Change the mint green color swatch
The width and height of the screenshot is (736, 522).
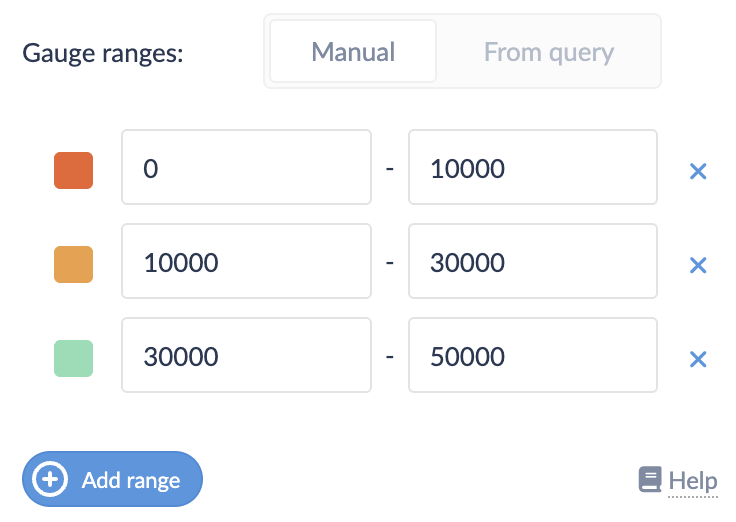tap(73, 358)
